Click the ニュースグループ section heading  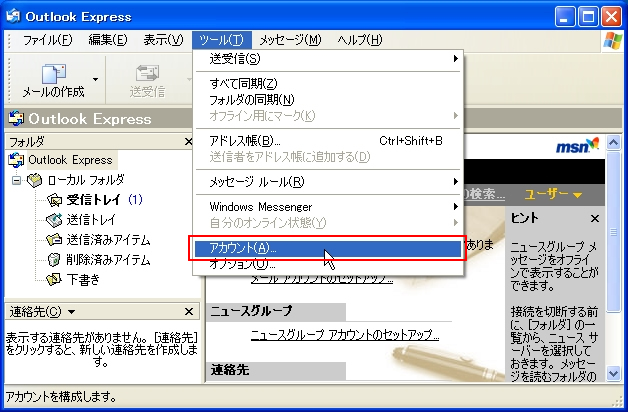[x=252, y=311]
